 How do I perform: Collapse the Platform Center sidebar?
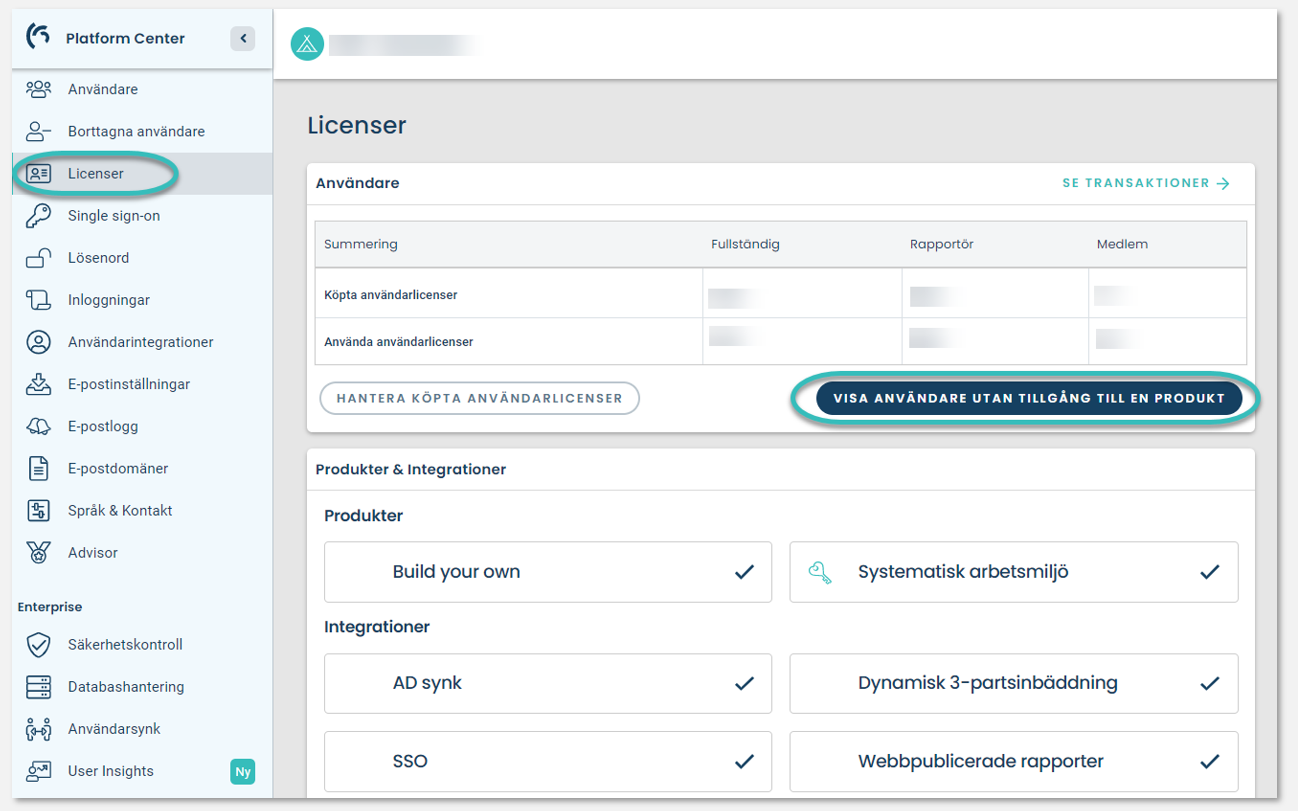click(243, 38)
